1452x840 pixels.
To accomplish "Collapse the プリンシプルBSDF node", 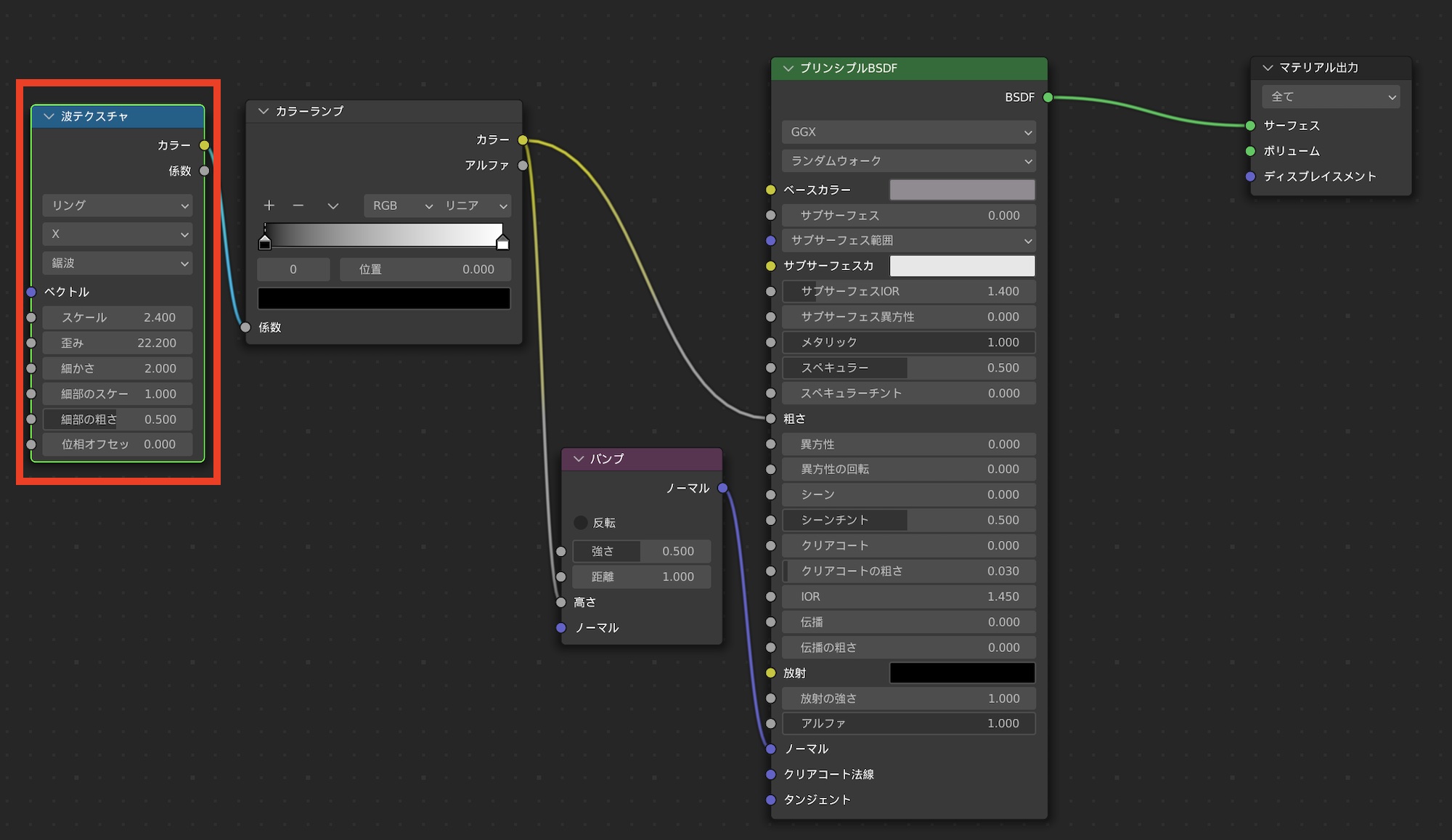I will coord(788,68).
